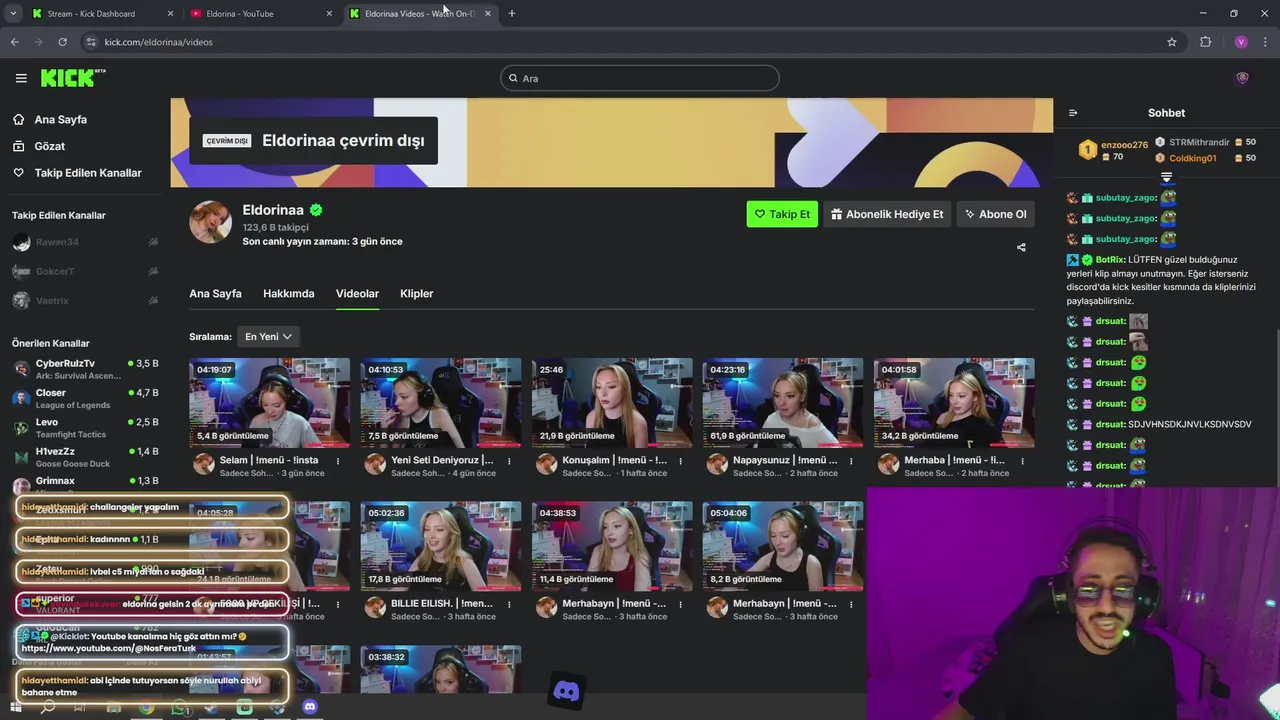
Task: Open the Chrome three-dot menu
Action: [x=1266, y=42]
